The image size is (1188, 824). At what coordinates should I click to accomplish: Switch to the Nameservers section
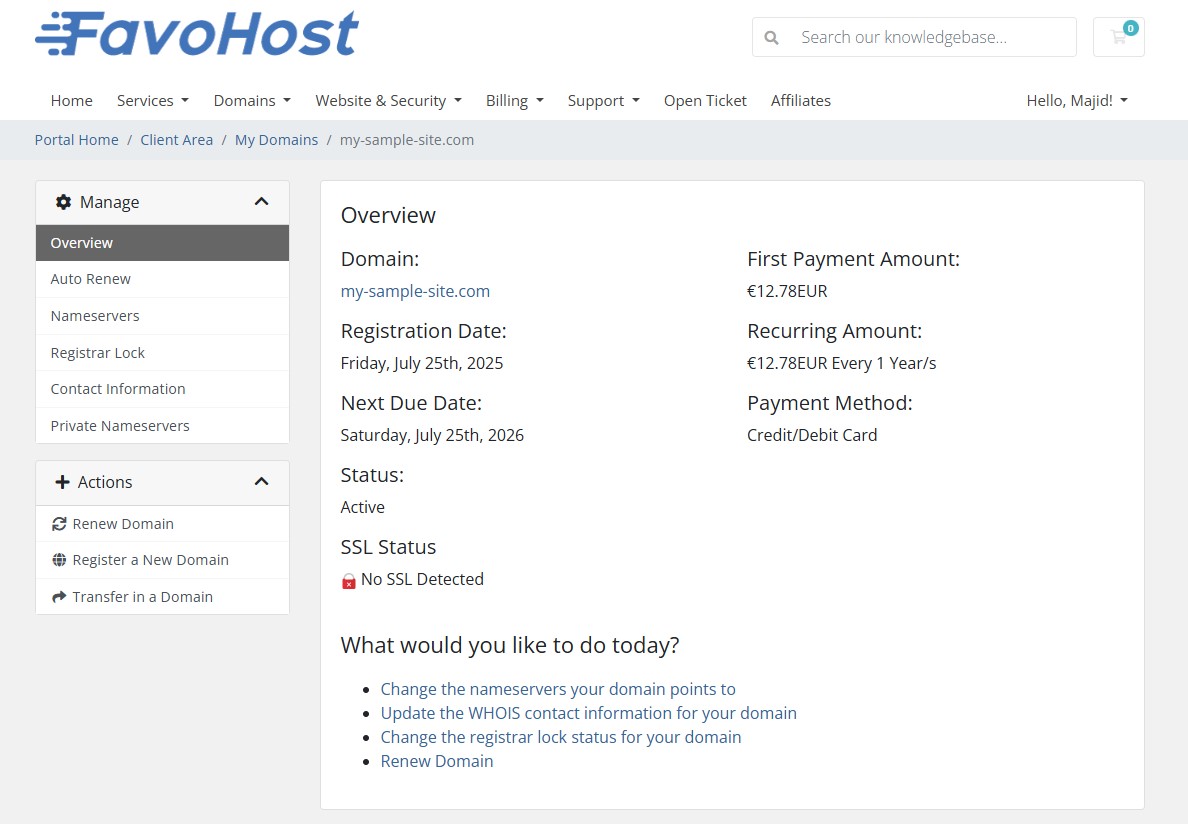tap(94, 315)
